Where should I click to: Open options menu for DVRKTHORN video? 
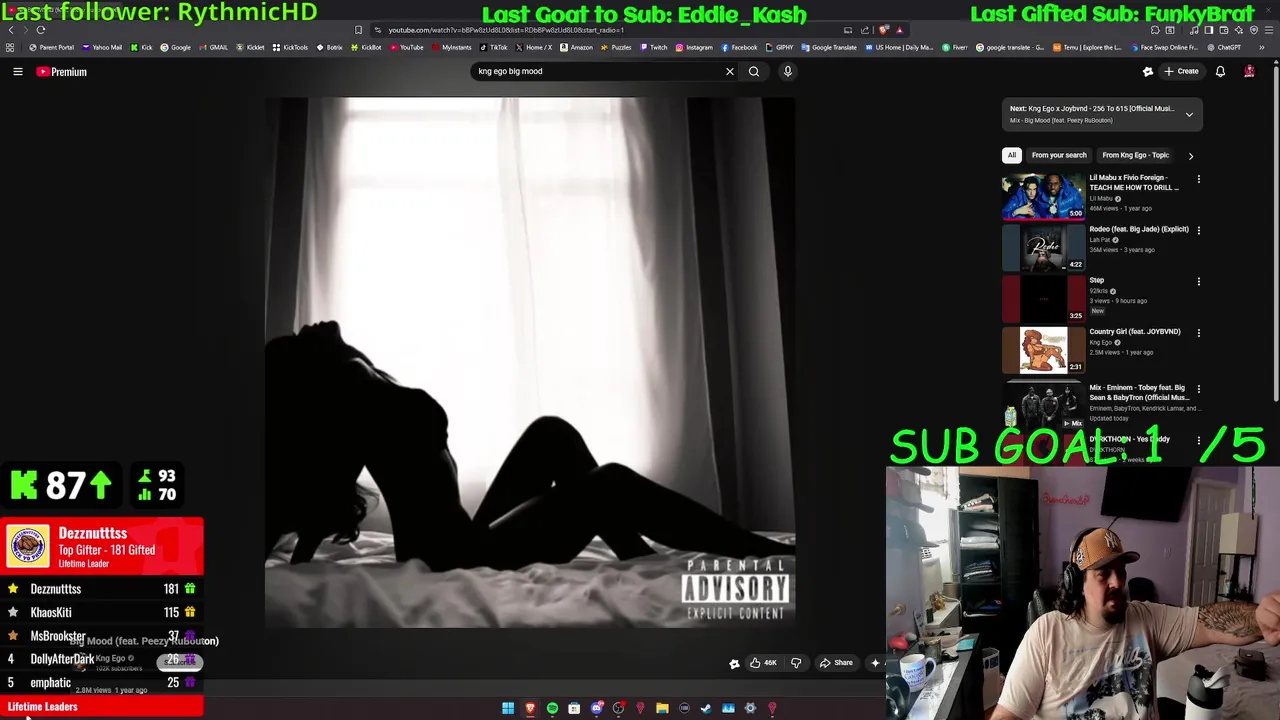1199,440
